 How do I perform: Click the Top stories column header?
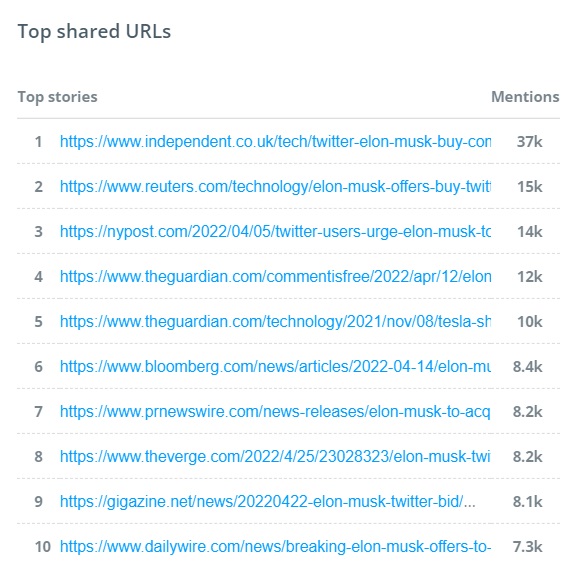57,97
